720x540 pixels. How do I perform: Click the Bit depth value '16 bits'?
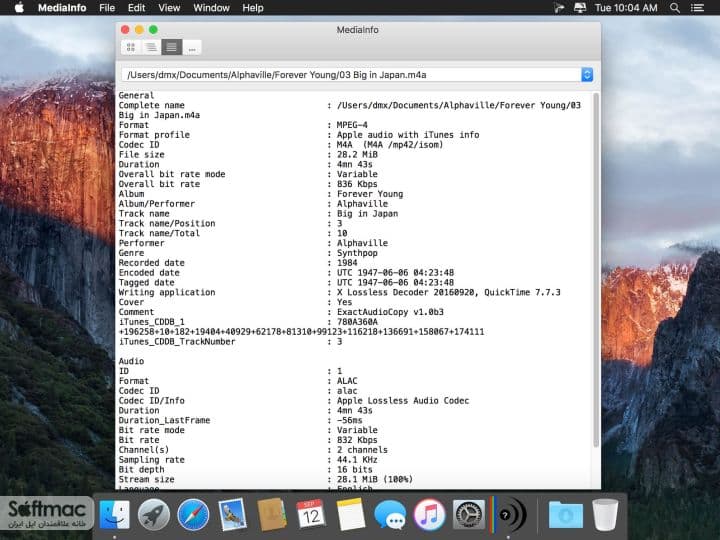(354, 470)
